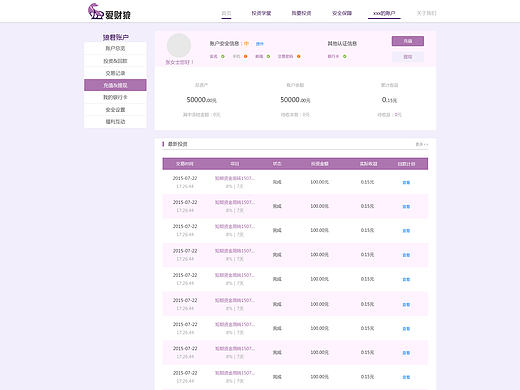520x390 pixels.
Task: Click the 状态 column header
Action: tap(277, 164)
